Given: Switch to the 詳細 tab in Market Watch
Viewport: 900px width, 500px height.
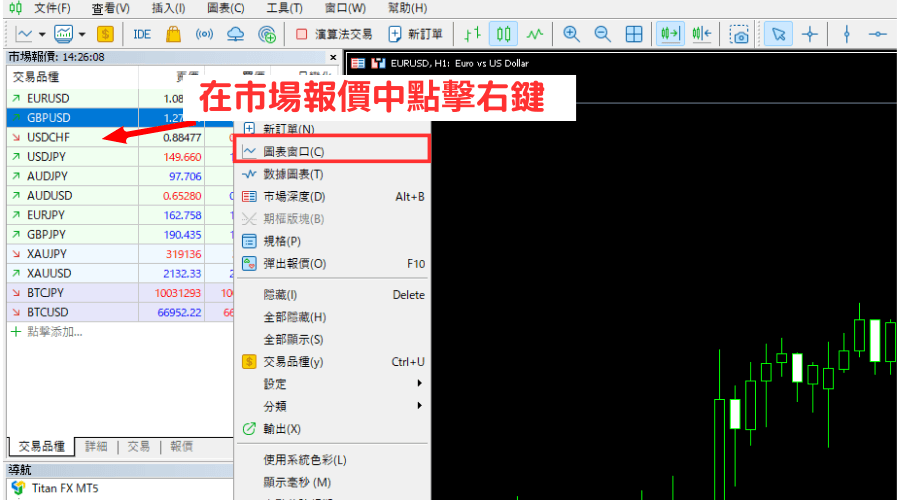Looking at the screenshot, I should (x=96, y=447).
